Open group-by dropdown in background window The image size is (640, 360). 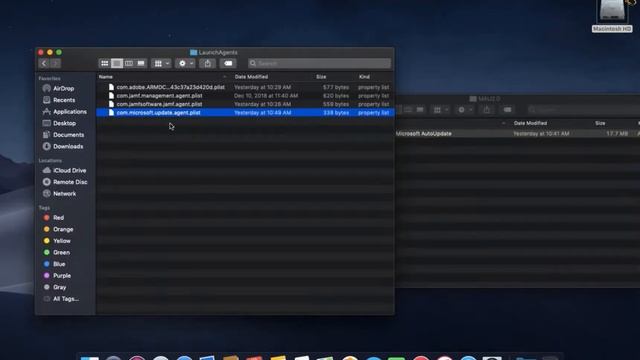point(440,109)
